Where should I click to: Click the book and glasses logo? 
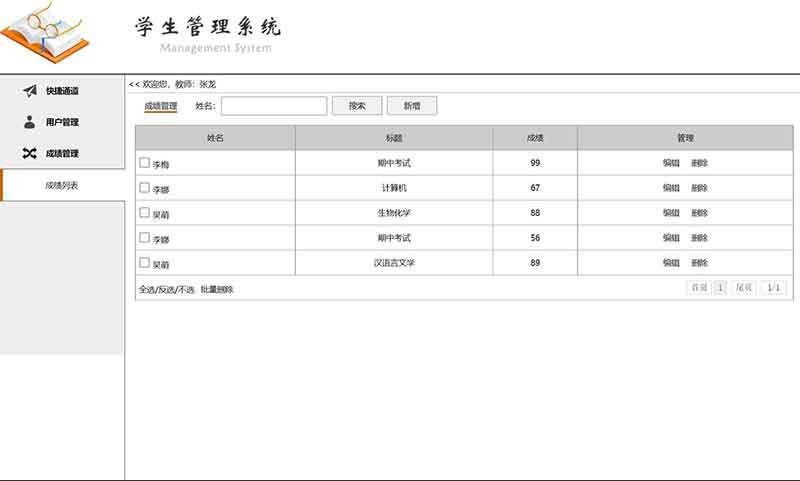pyautogui.click(x=45, y=32)
